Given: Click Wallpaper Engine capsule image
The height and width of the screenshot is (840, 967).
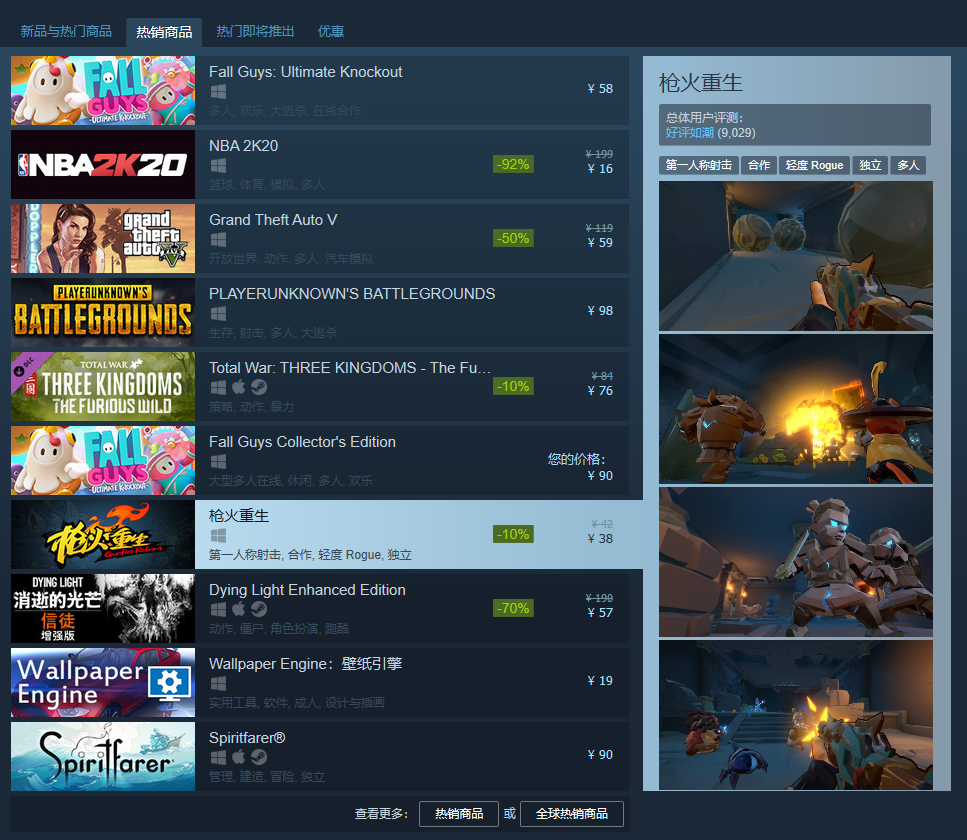Looking at the screenshot, I should 103,683.
